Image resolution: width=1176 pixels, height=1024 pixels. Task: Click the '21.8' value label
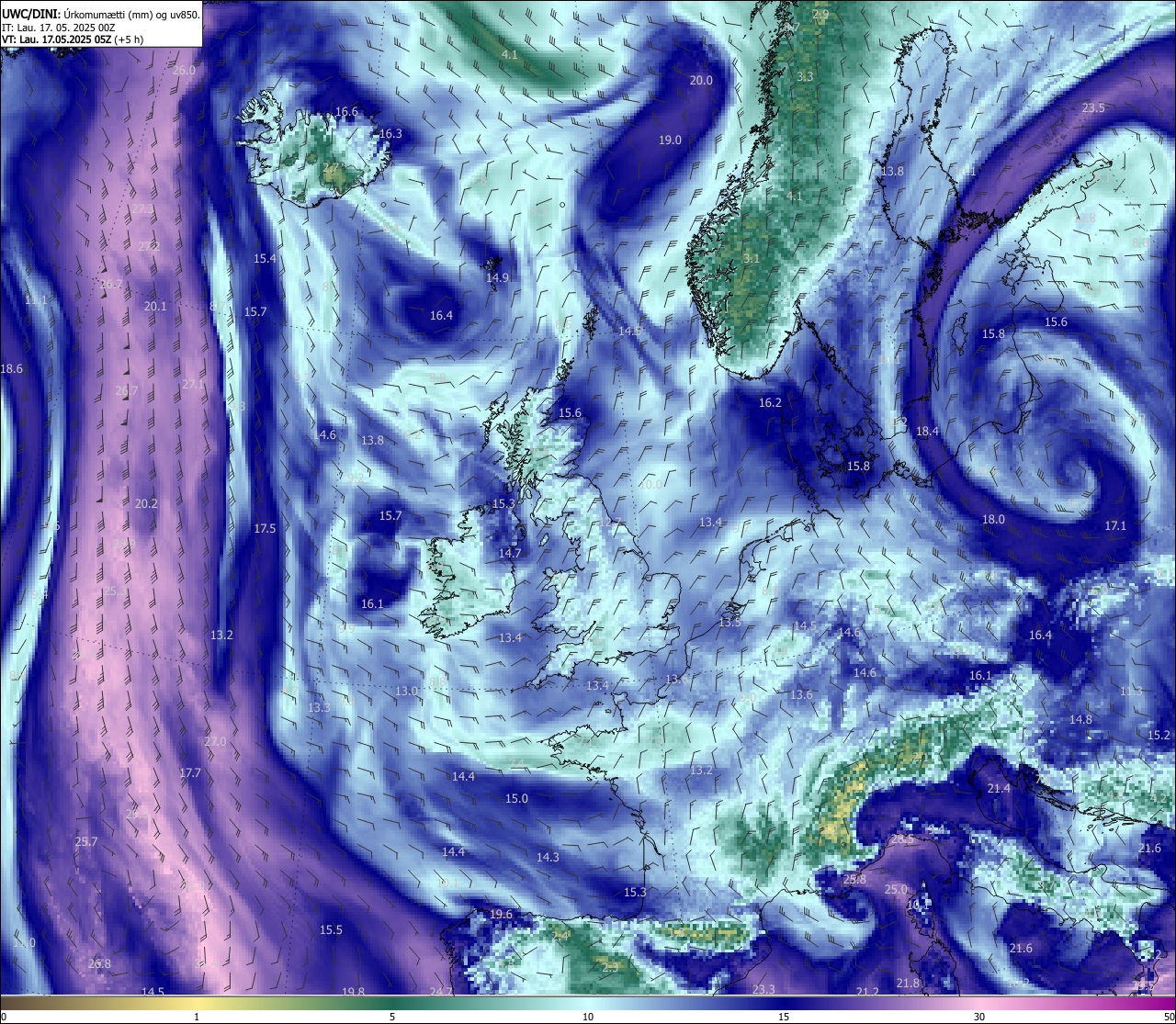click(908, 984)
